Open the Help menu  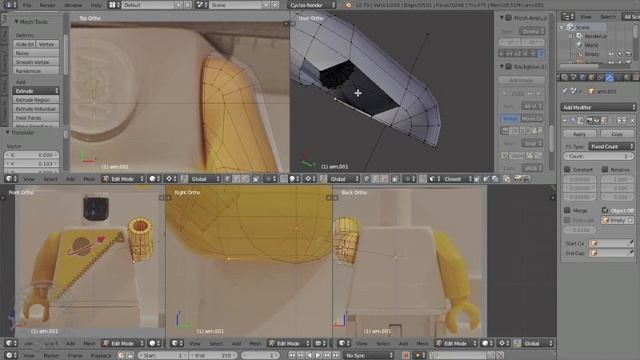click(x=96, y=5)
